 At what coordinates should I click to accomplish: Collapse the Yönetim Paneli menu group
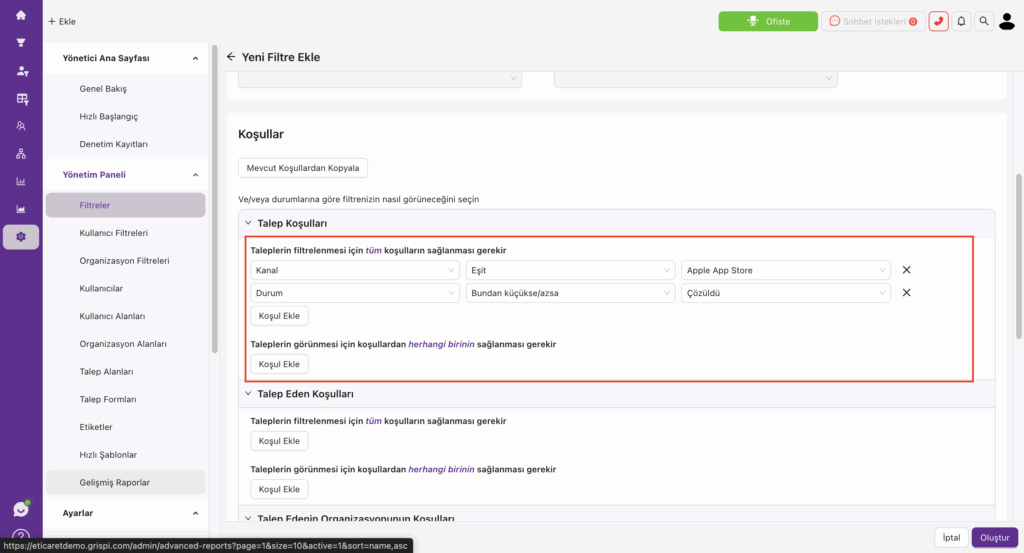195,175
